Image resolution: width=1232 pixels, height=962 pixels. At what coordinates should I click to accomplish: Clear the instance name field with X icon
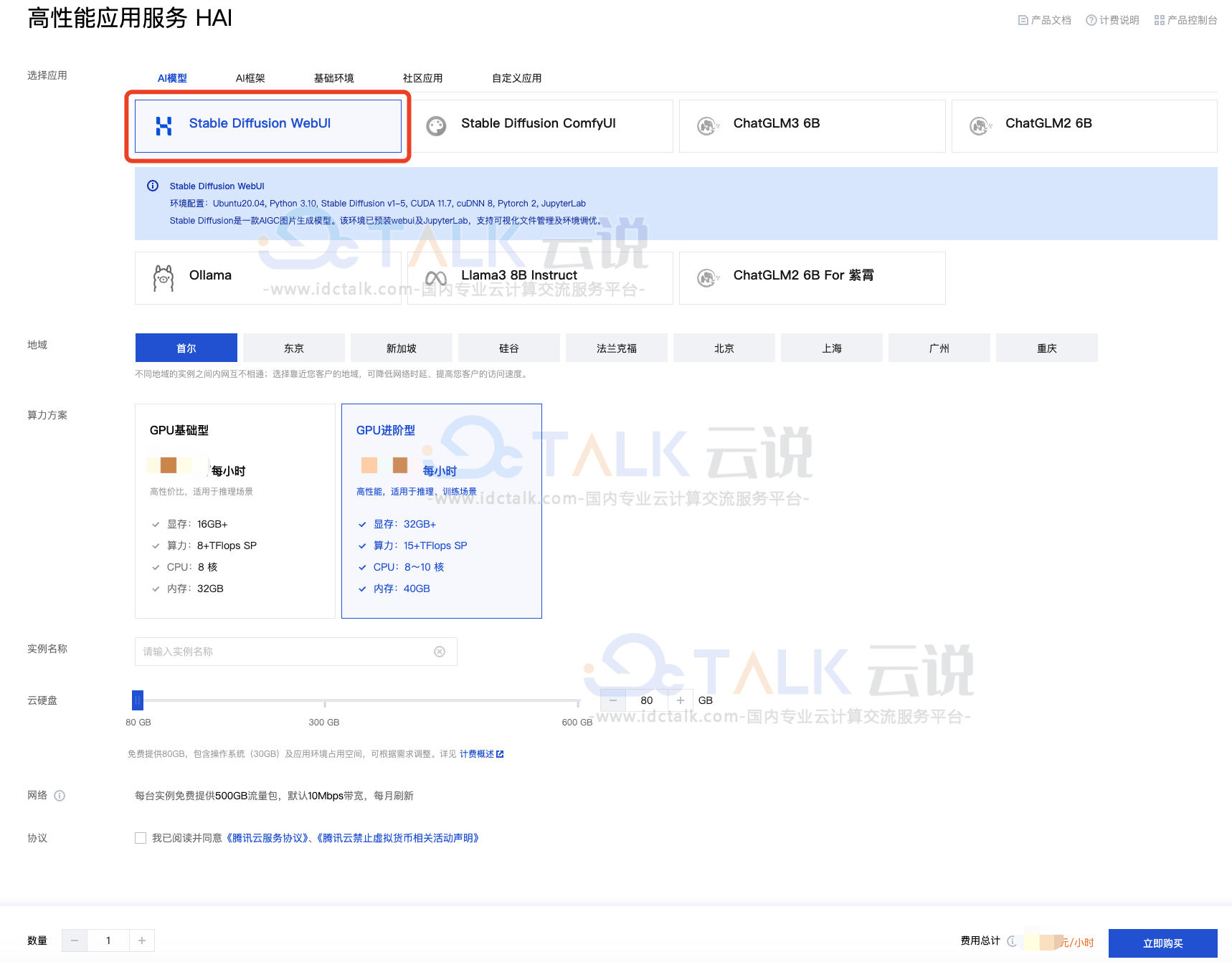coord(440,652)
